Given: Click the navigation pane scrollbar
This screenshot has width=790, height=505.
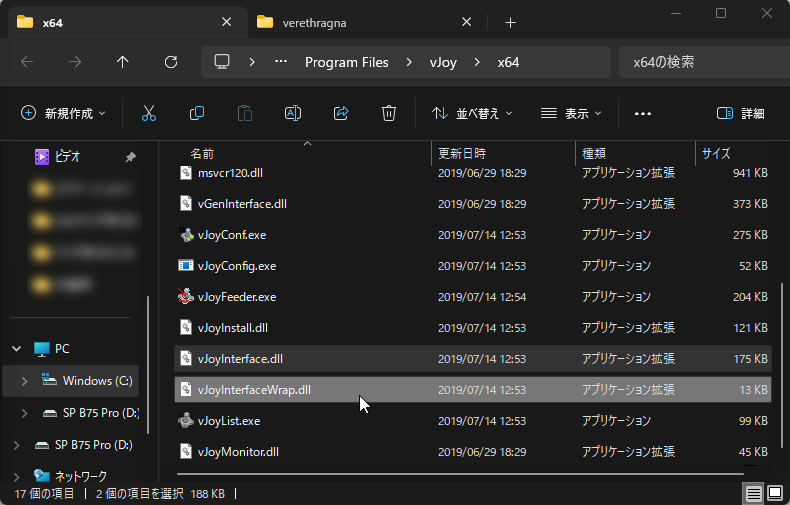Looking at the screenshot, I should pyautogui.click(x=148, y=365).
